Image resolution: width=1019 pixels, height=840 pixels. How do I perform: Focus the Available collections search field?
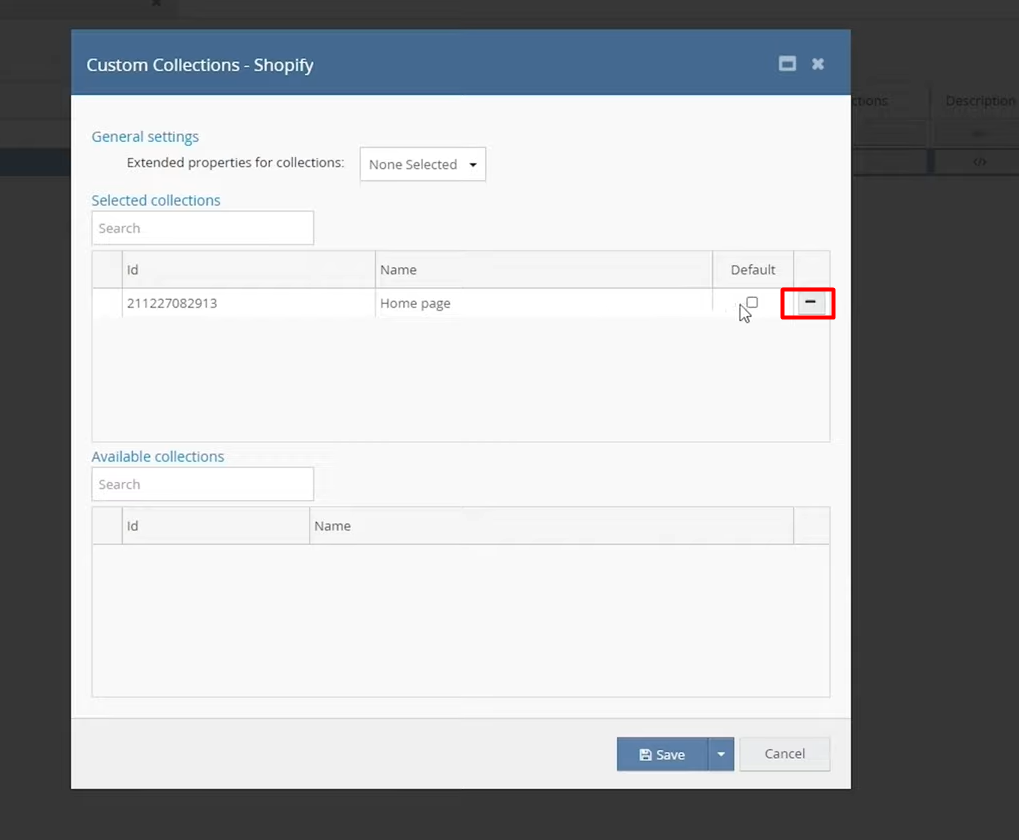point(203,484)
